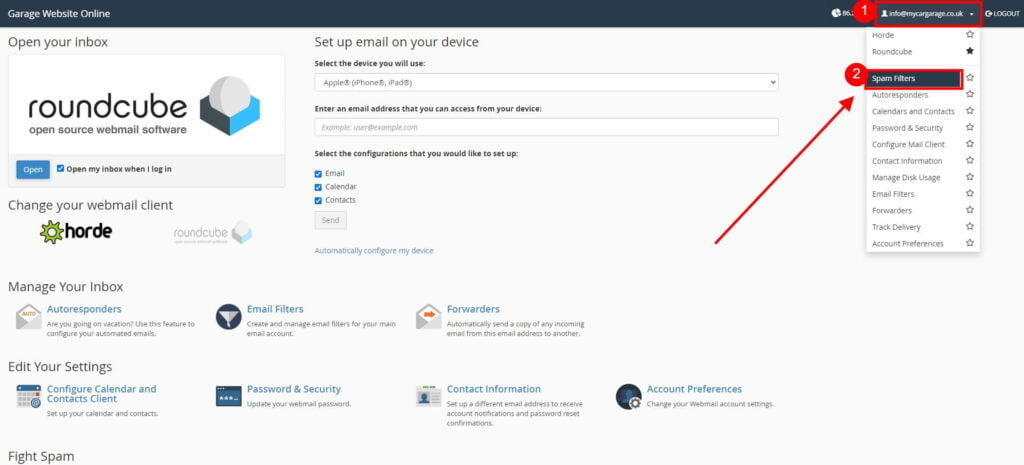Image resolution: width=1024 pixels, height=465 pixels.
Task: Click the large roundcube inbox logo
Action: click(x=144, y=106)
